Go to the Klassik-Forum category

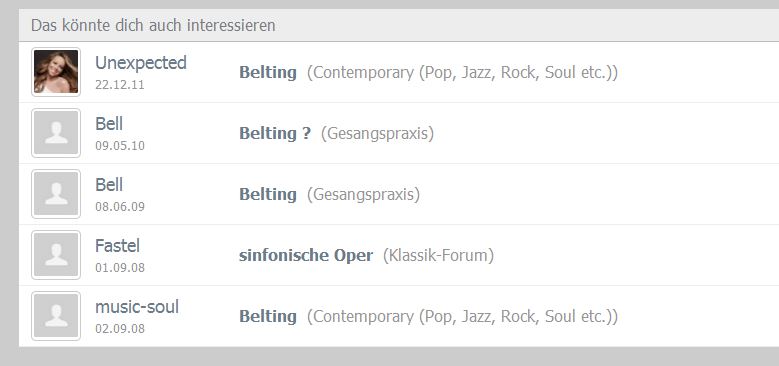(x=438, y=256)
